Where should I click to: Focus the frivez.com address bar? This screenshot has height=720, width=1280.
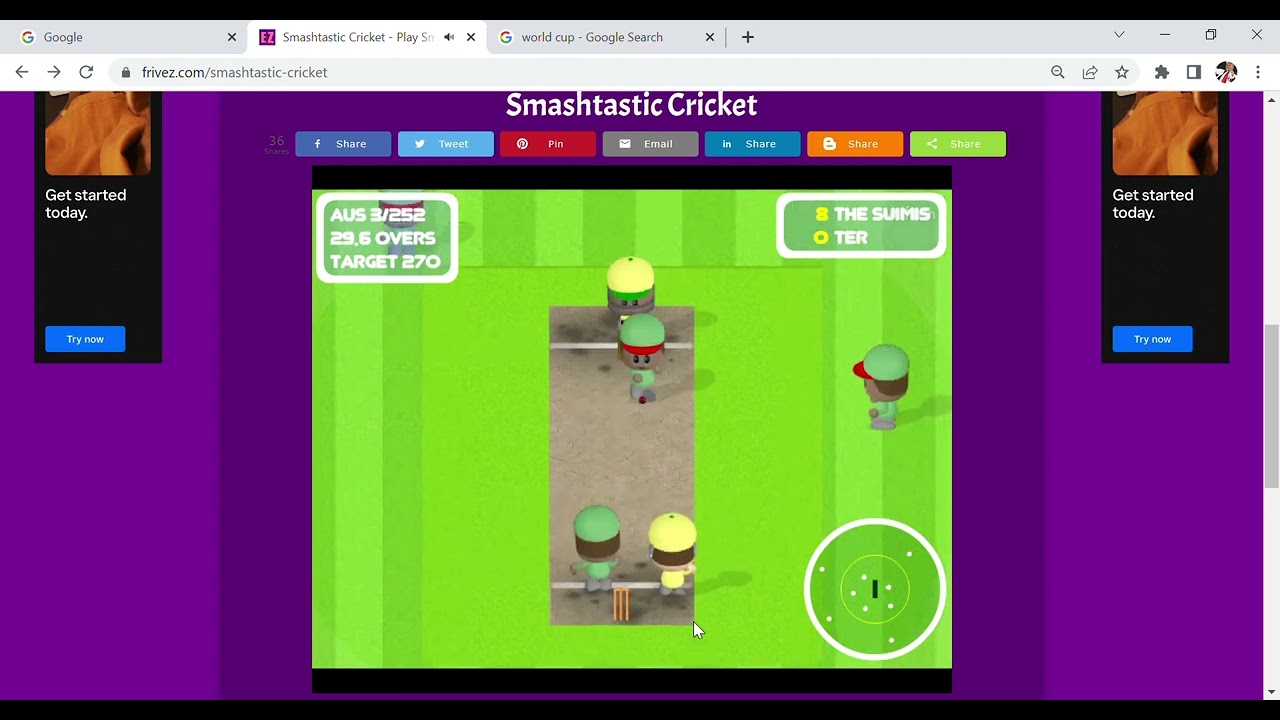coord(580,72)
